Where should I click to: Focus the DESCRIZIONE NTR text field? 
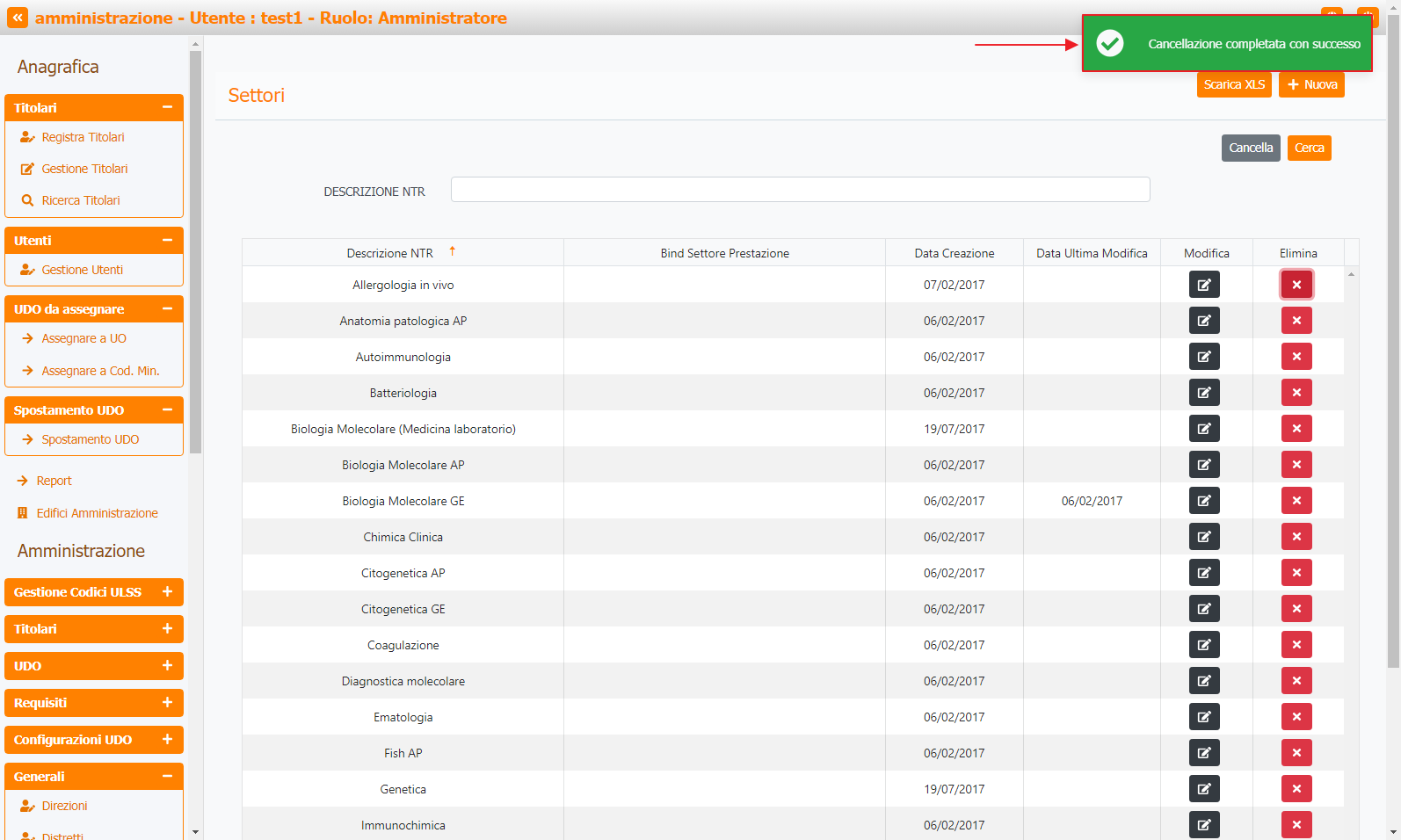800,190
